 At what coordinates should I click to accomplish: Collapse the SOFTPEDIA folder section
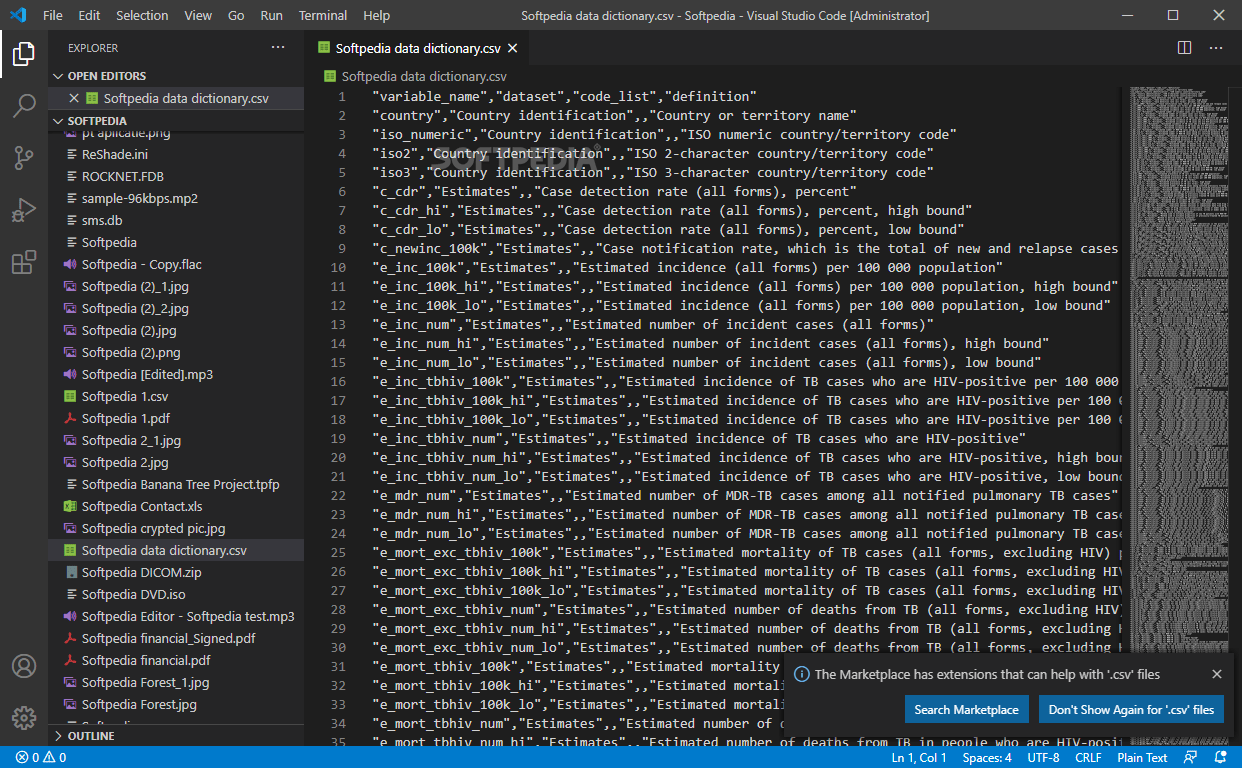[96, 121]
